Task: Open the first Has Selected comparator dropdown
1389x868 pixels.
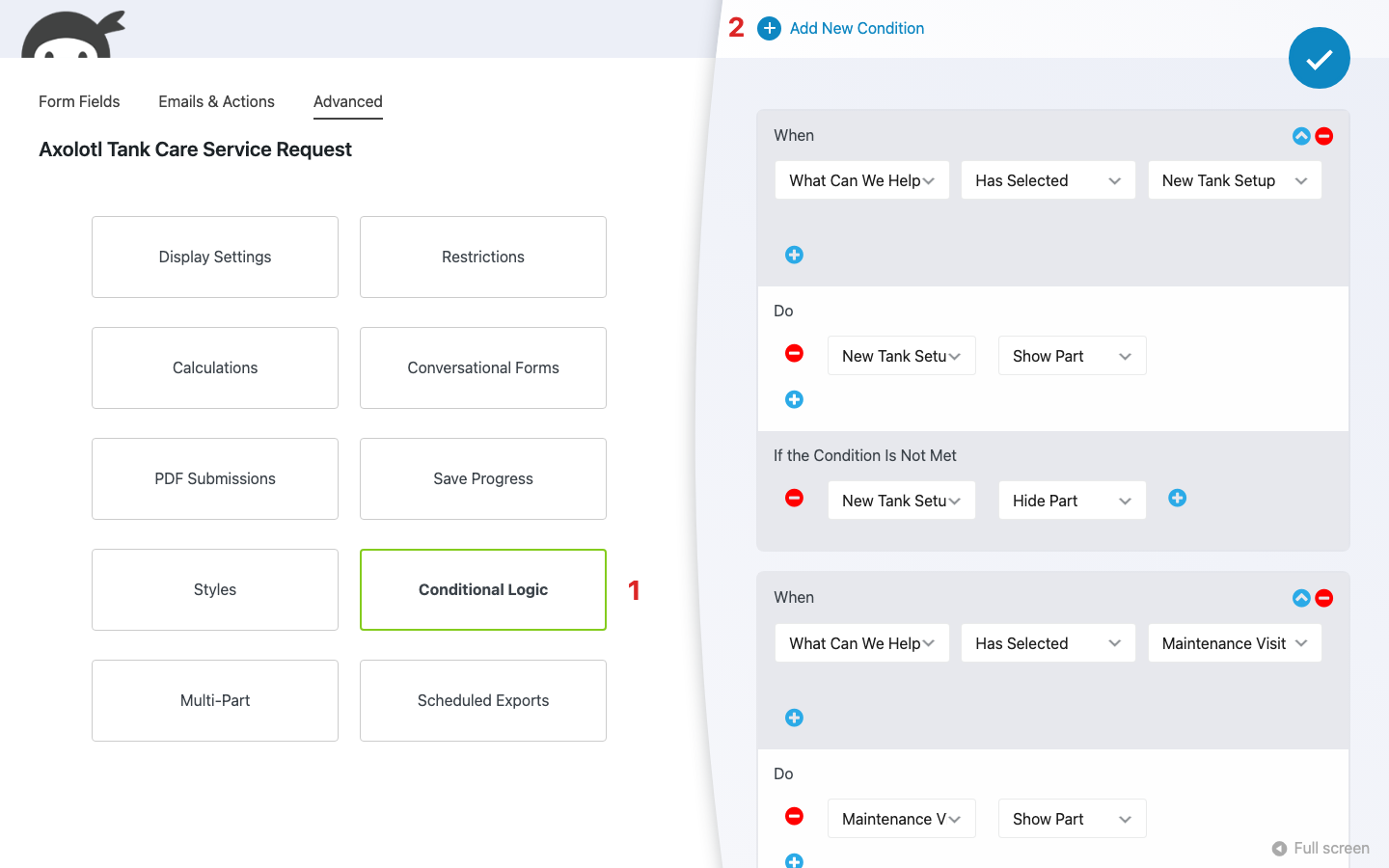Action: [x=1049, y=180]
